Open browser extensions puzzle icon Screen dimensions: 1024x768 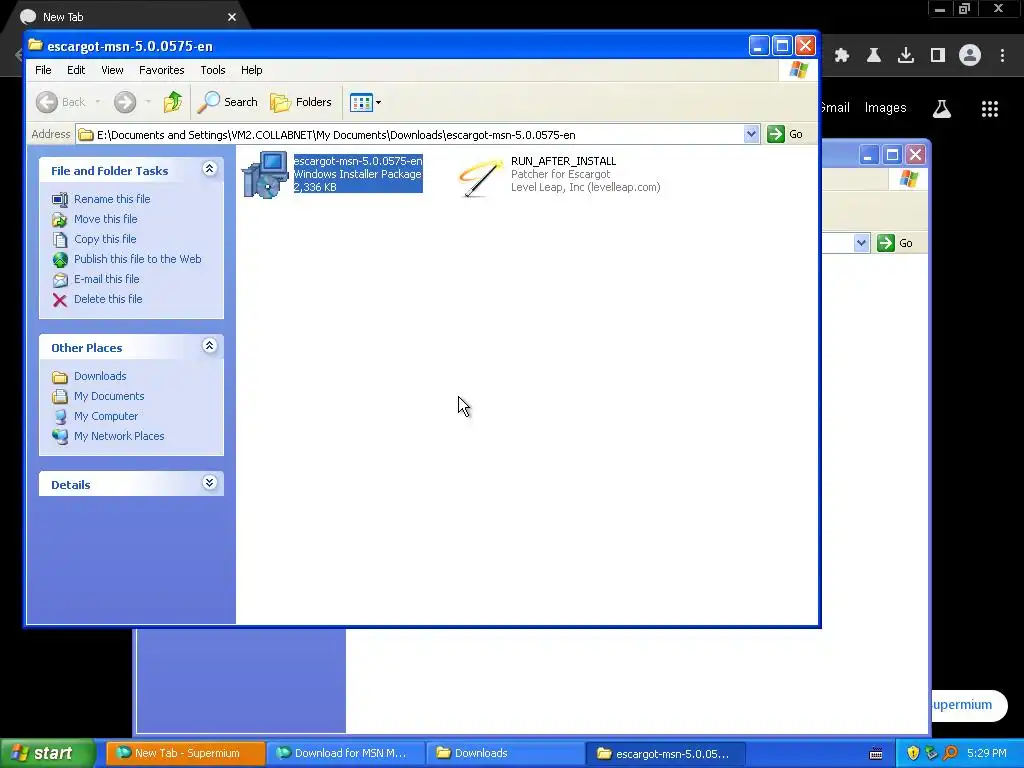click(x=842, y=56)
